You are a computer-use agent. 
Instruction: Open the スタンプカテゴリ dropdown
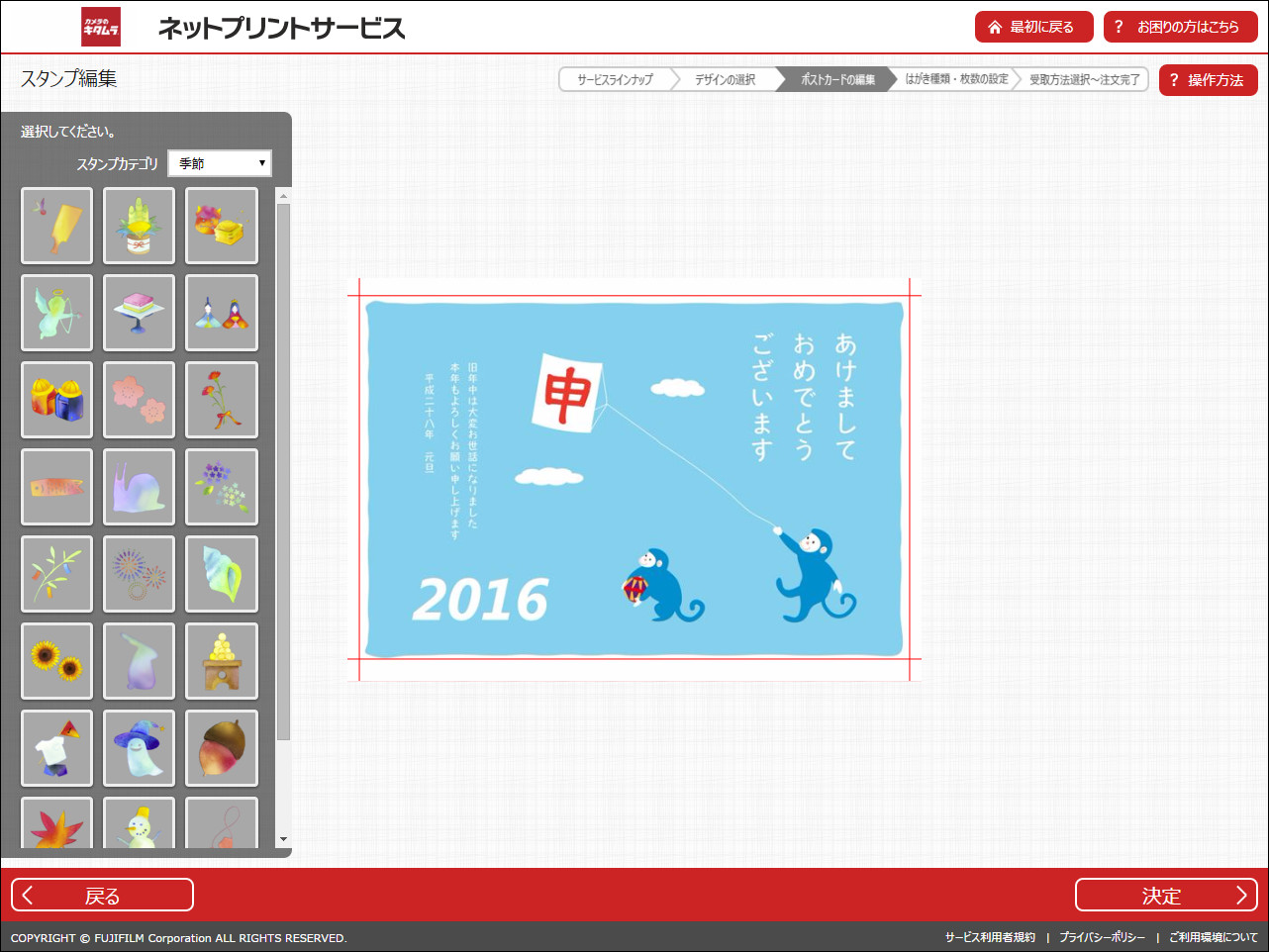pyautogui.click(x=220, y=162)
